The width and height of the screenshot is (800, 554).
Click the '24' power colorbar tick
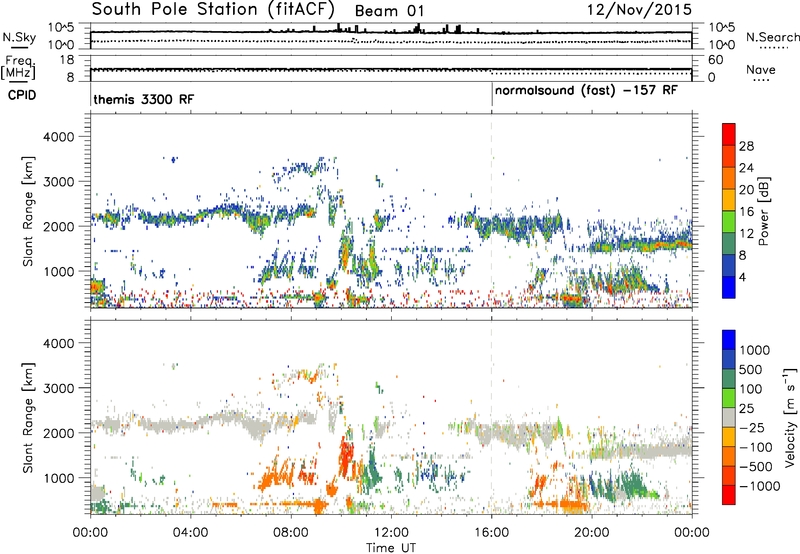[x=746, y=168]
